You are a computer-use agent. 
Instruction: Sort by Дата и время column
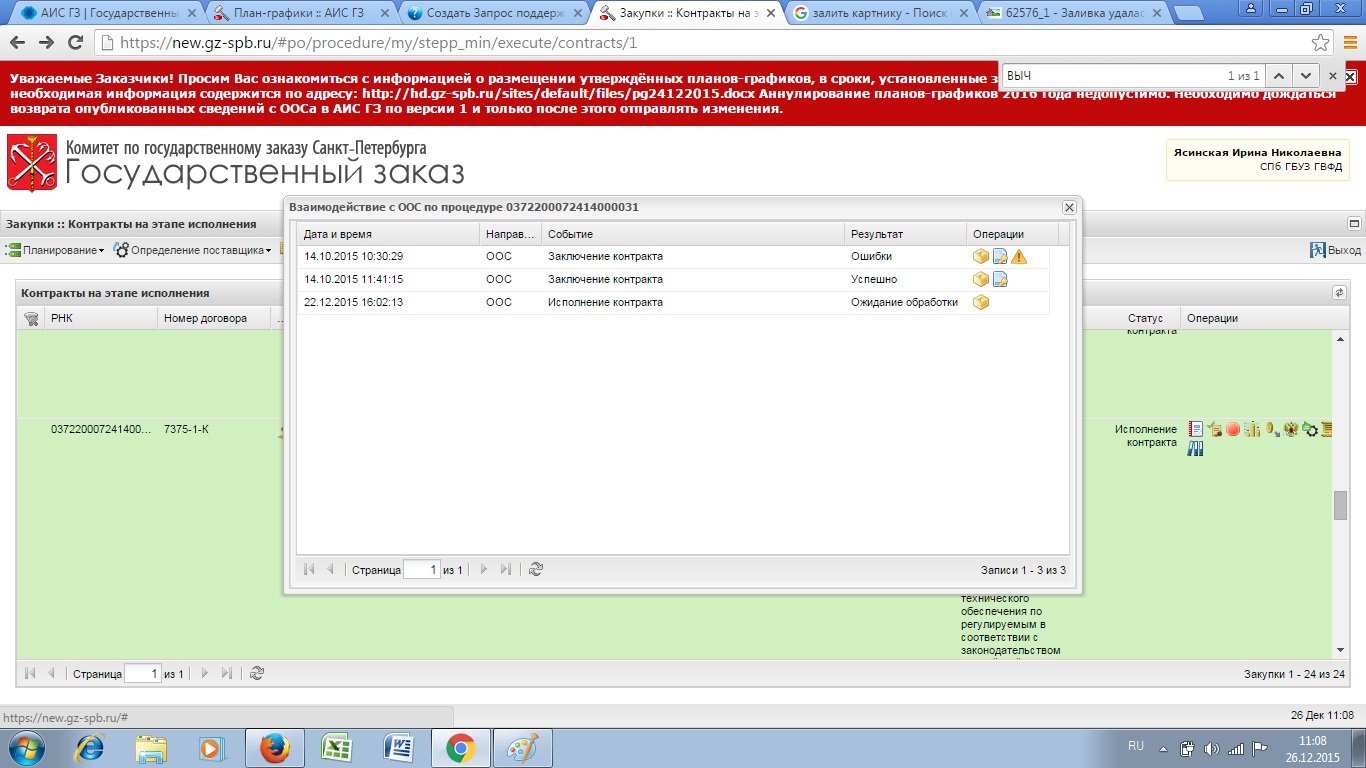click(x=389, y=234)
